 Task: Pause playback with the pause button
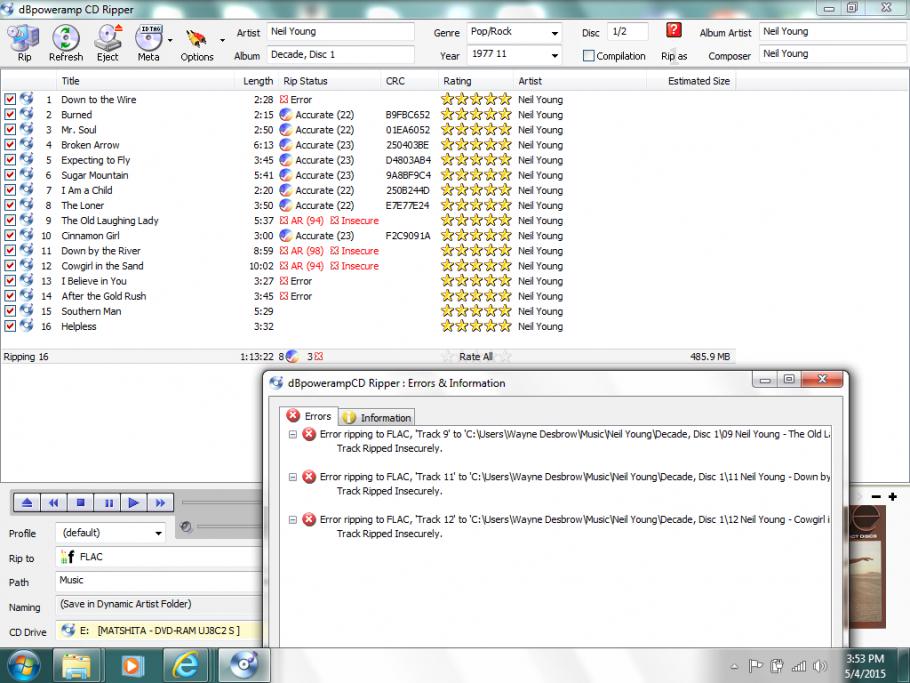(x=108, y=502)
